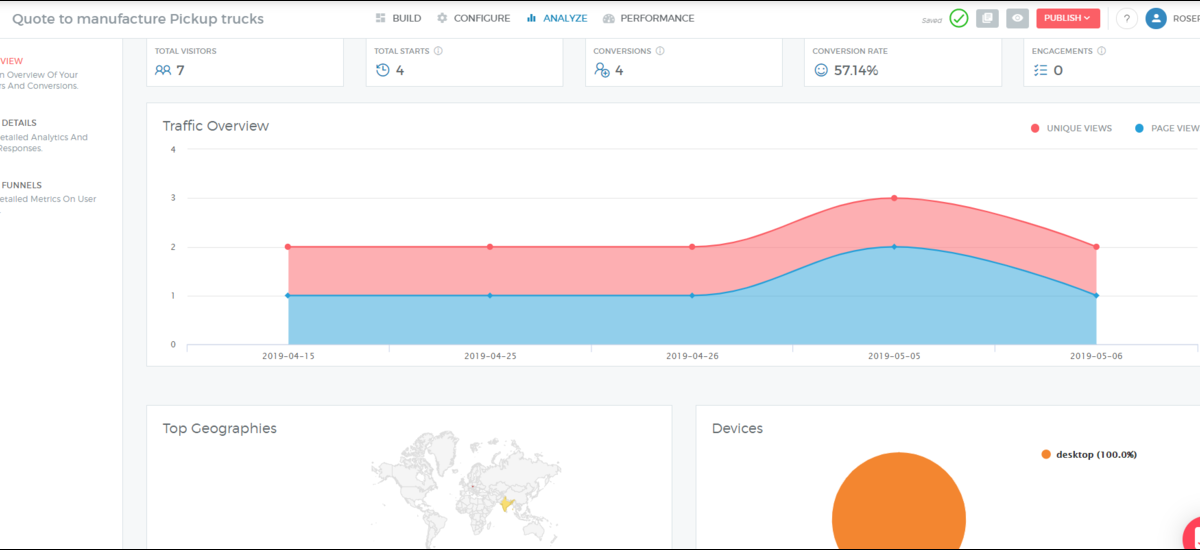Viewport: 1200px width, 550px height.
Task: Toggle Unique Views series in legend
Action: (1071, 128)
